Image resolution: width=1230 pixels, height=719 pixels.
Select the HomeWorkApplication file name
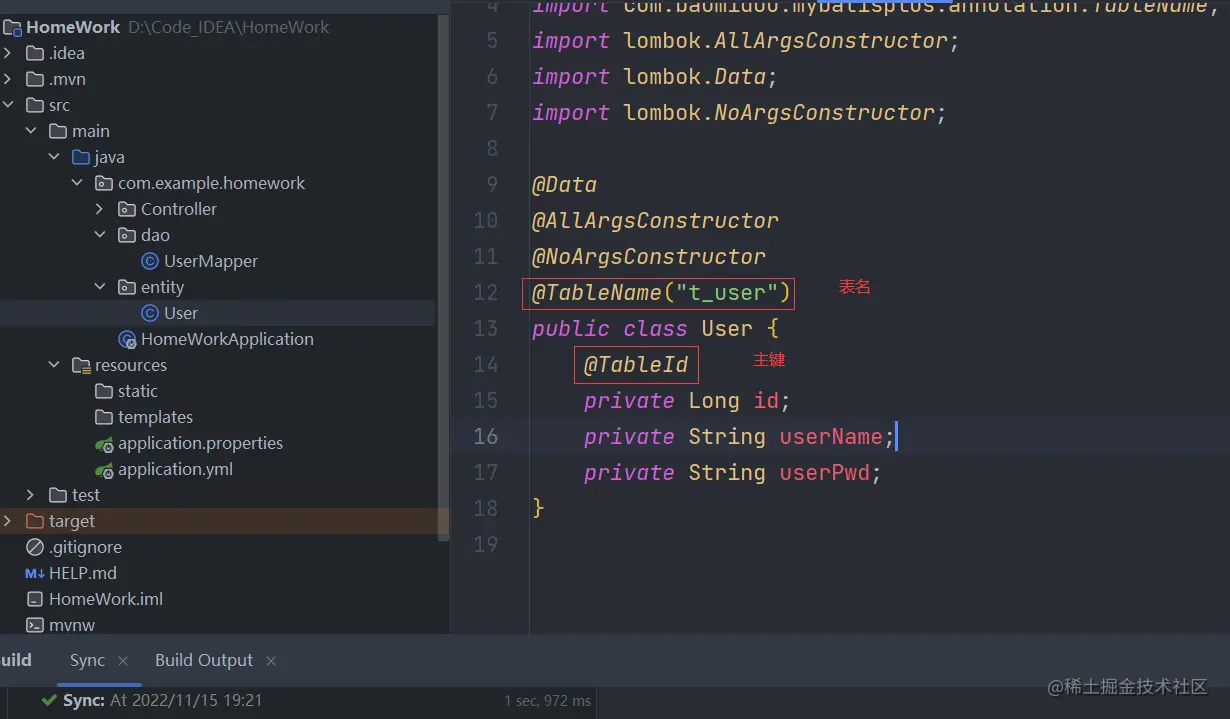pyautogui.click(x=227, y=339)
